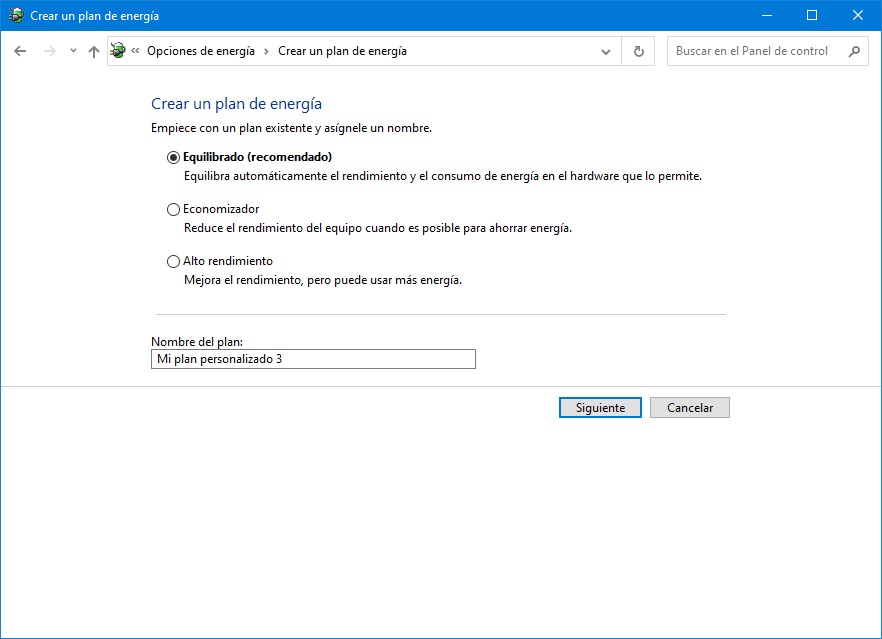
Task: Click the back navigation arrow
Action: [x=20, y=51]
